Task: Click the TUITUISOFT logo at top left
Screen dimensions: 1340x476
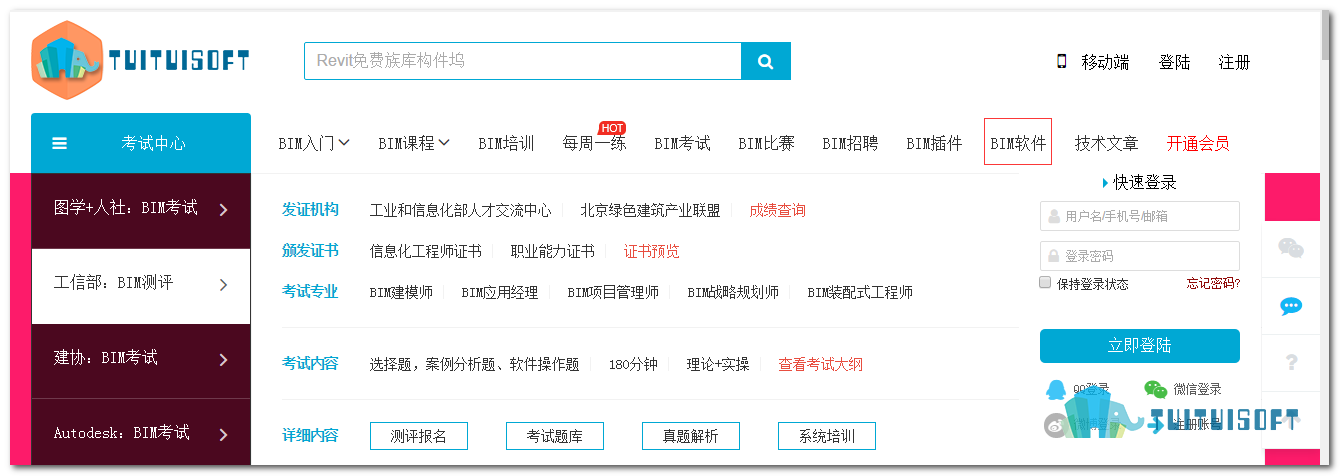Action: pos(140,60)
